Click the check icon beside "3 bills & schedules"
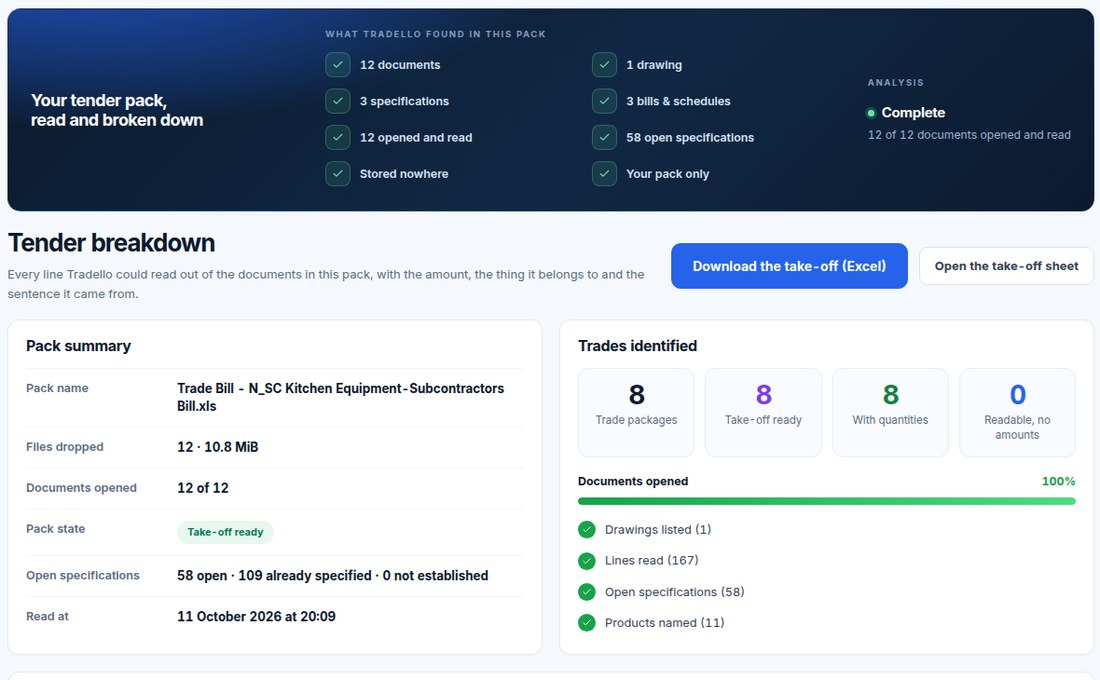 click(604, 101)
